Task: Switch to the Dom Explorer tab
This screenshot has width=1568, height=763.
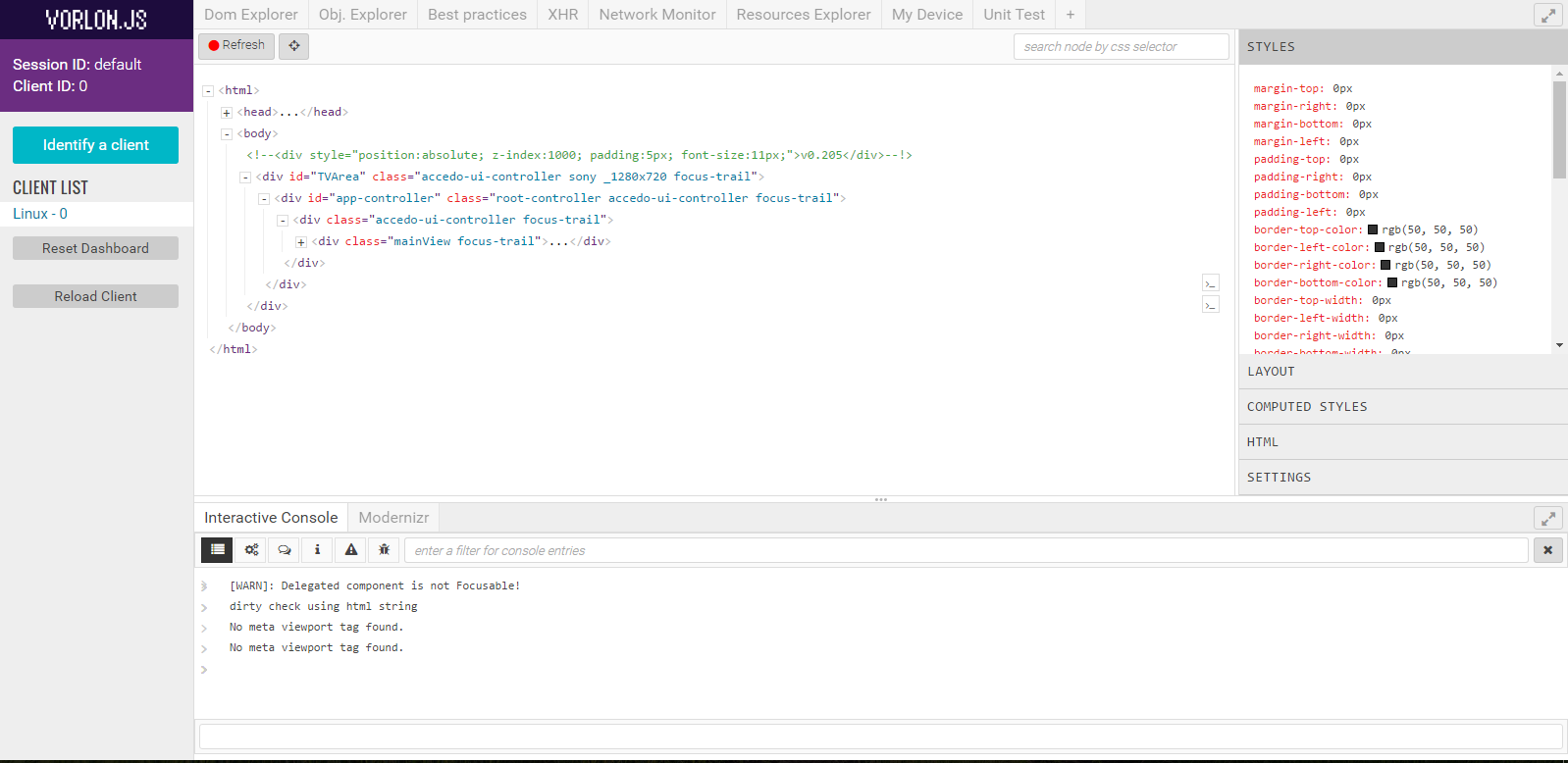Action: click(x=251, y=15)
